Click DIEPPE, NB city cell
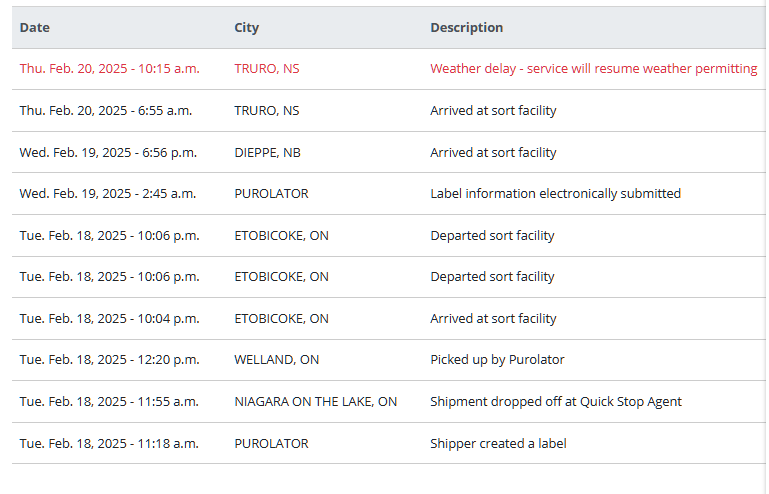769x494 pixels. [267, 153]
